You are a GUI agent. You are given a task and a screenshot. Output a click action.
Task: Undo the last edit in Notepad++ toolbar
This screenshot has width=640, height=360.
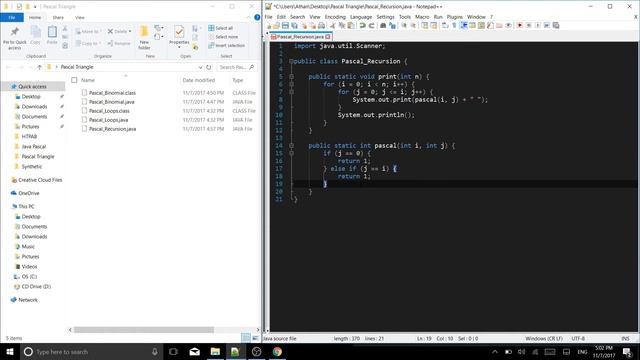point(362,25)
